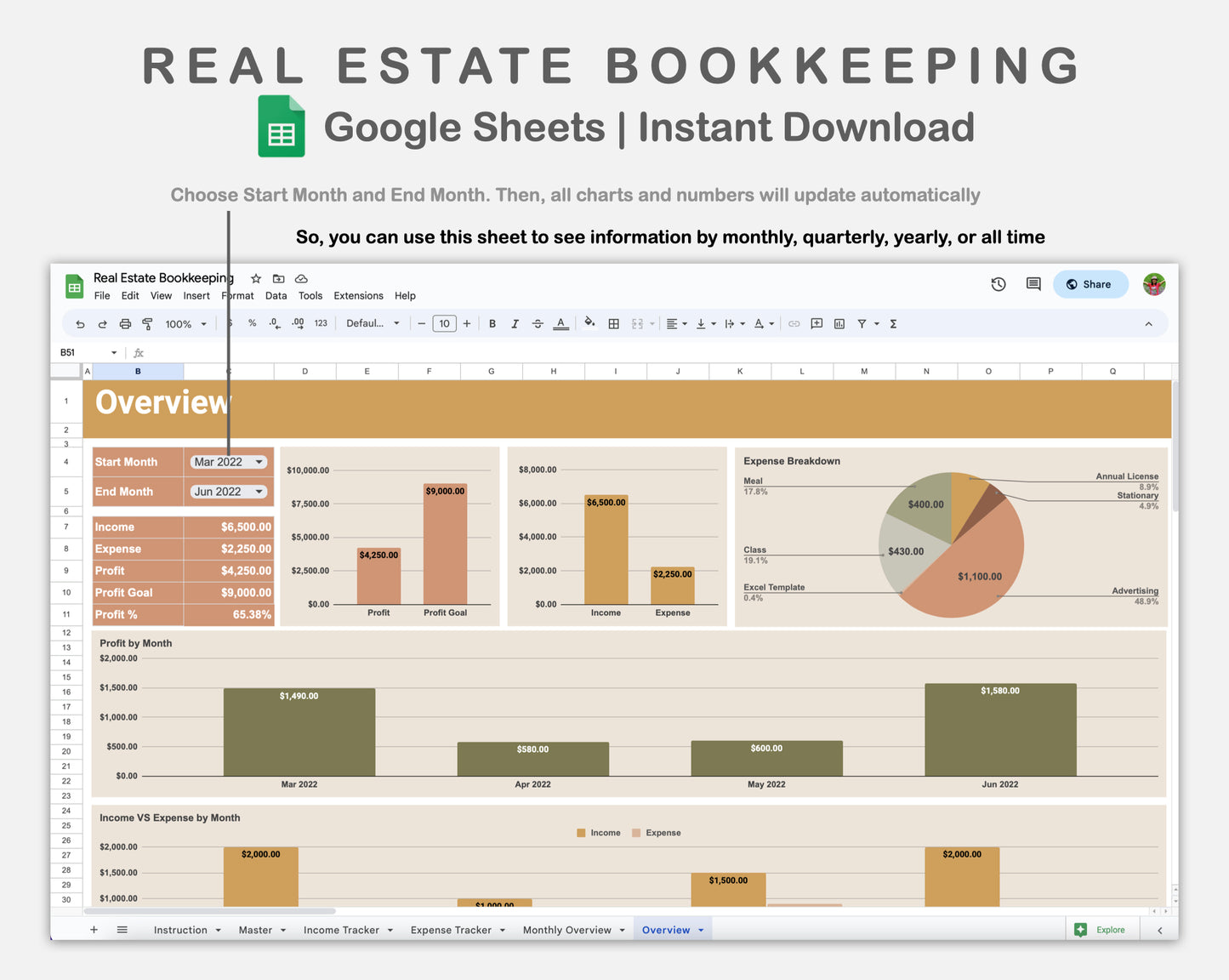Click the Insert link icon
This screenshot has width=1229, height=980.
tap(794, 323)
